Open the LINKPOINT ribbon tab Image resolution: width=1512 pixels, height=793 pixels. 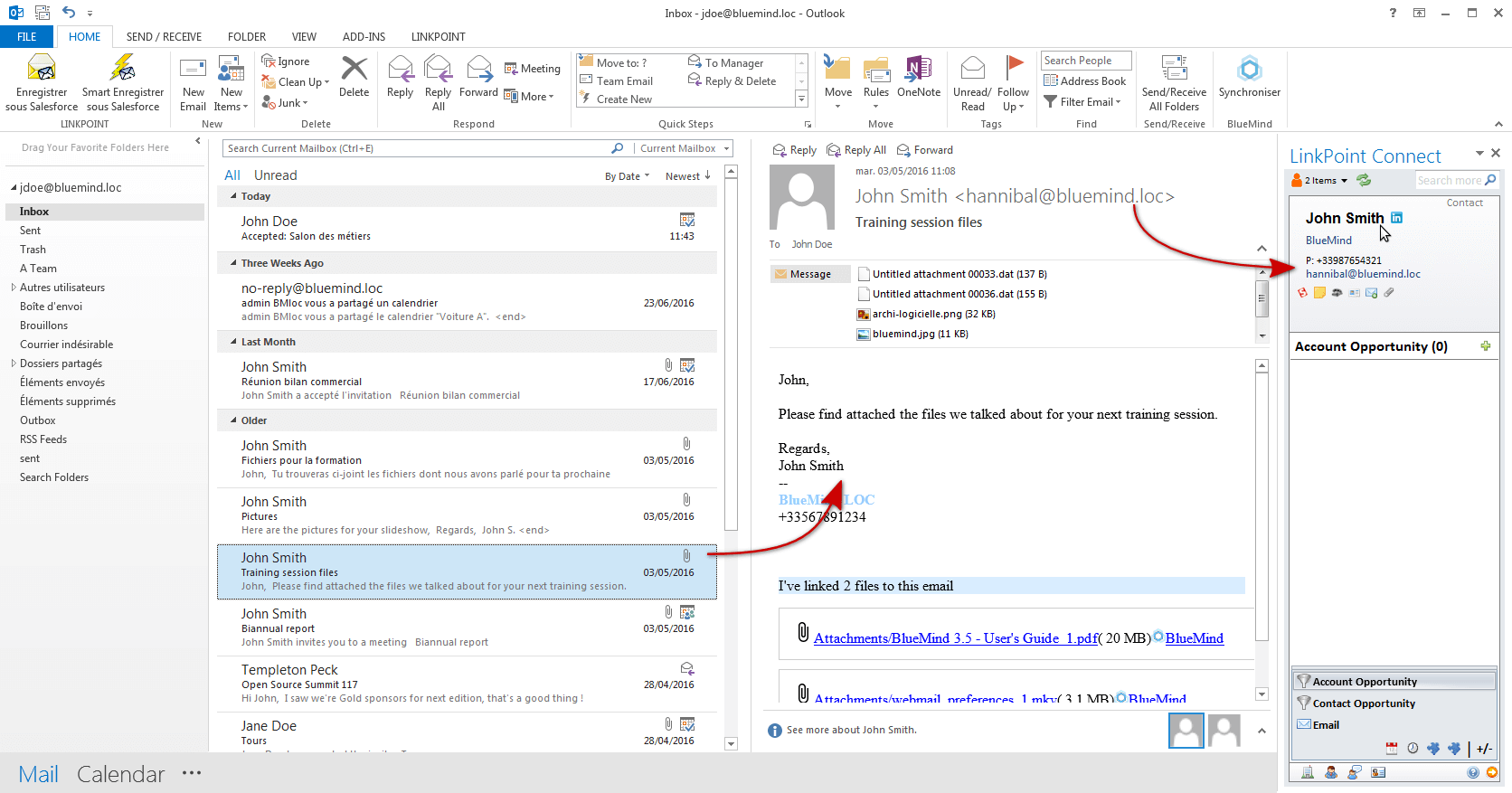[438, 37]
